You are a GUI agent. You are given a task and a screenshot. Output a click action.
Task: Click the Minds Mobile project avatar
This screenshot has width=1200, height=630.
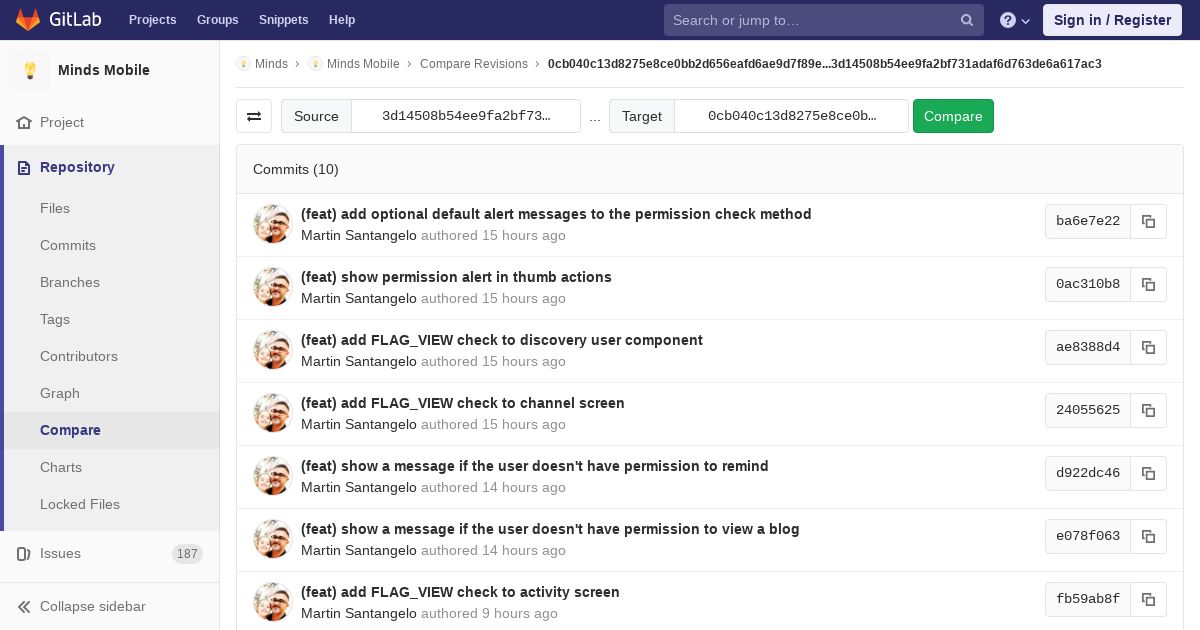point(30,70)
